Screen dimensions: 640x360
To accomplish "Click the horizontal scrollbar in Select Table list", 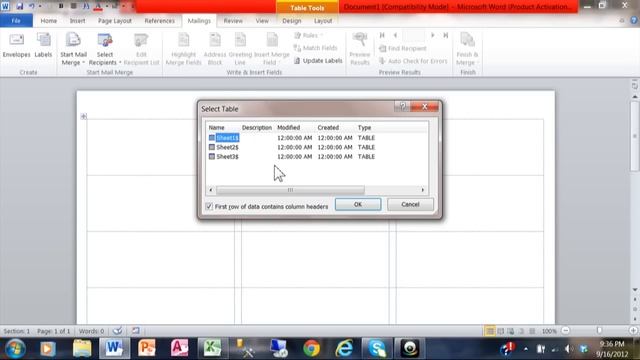I will point(290,190).
